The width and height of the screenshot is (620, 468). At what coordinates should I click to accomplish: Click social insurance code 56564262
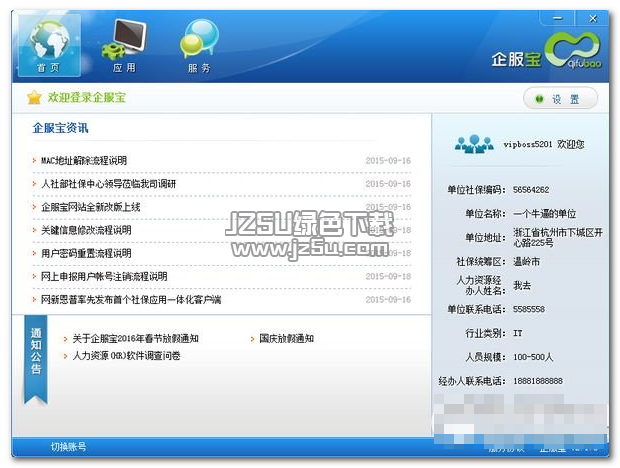[x=531, y=190]
